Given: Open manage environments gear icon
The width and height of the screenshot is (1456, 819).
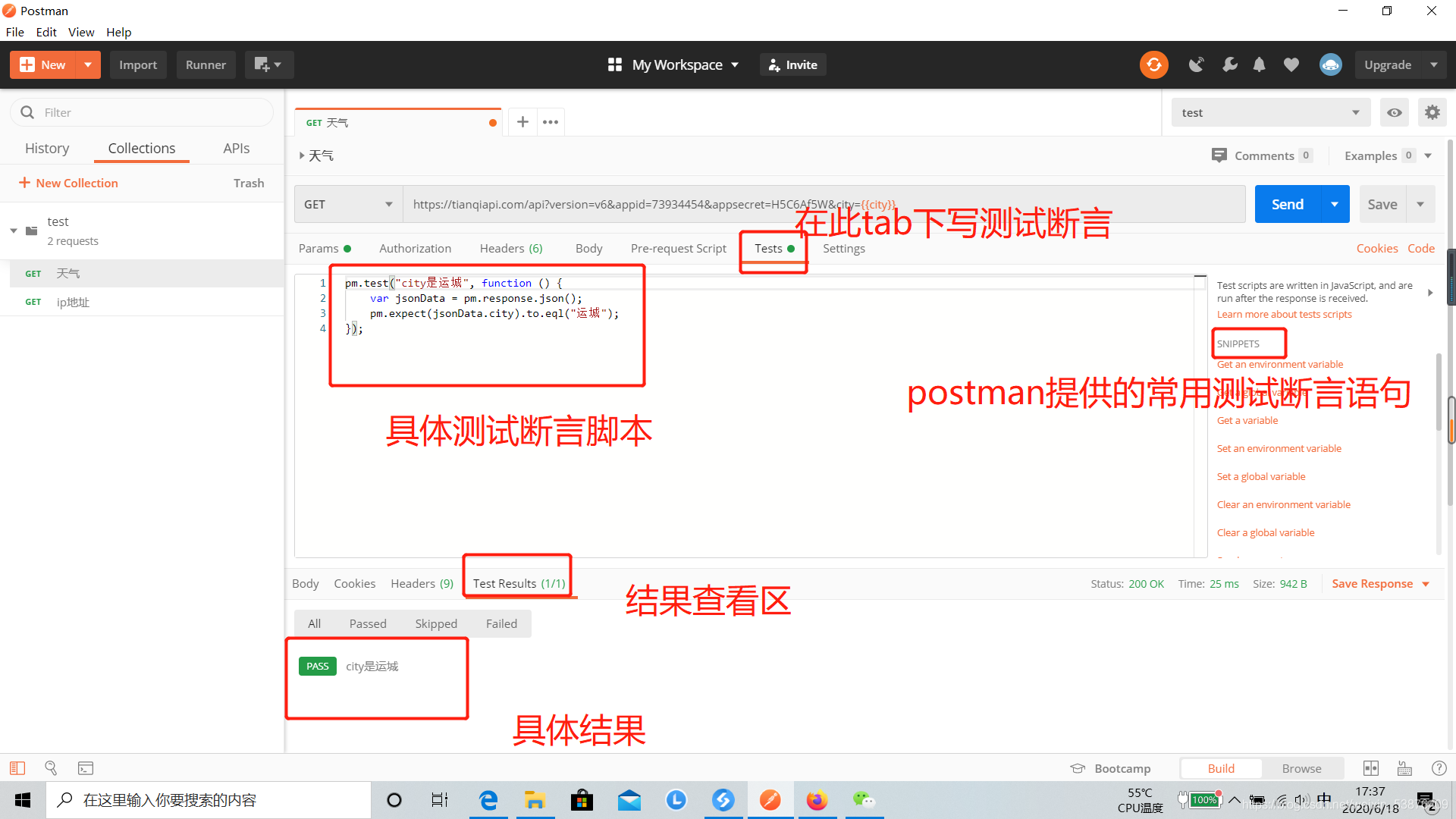Looking at the screenshot, I should [1432, 112].
